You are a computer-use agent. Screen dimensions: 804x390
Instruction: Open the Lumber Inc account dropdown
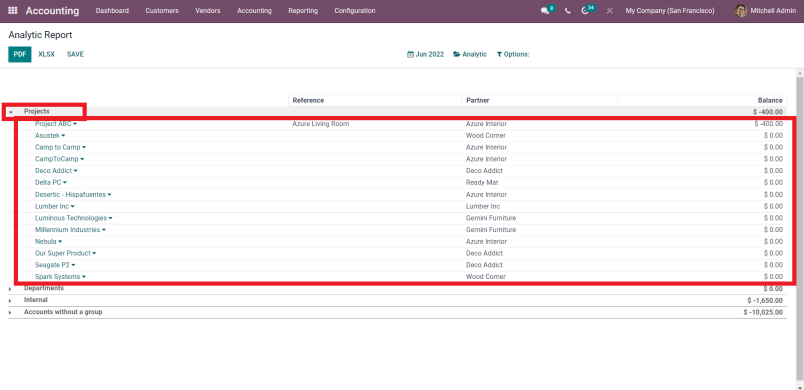[72, 207]
